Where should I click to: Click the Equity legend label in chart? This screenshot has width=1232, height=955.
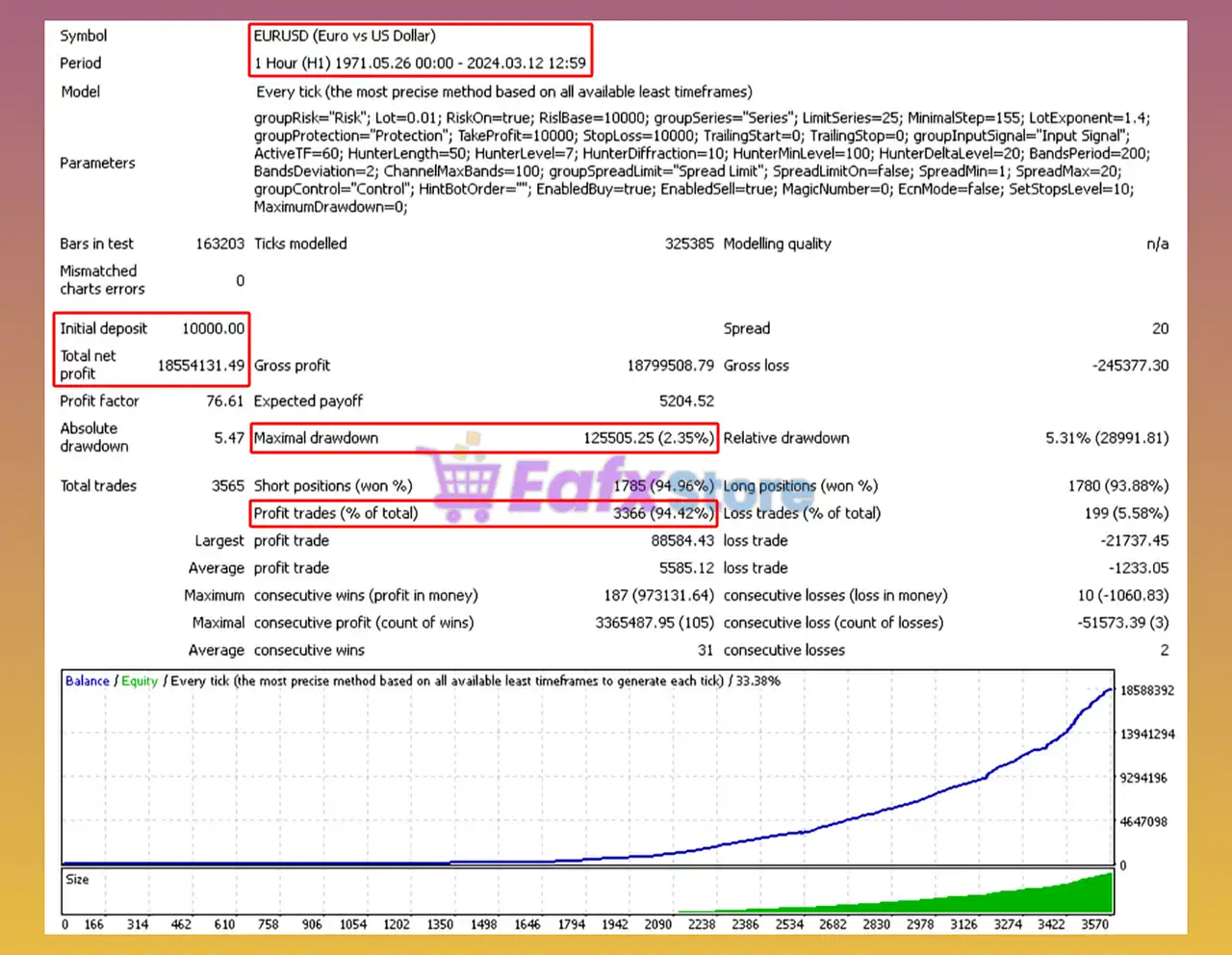140,681
